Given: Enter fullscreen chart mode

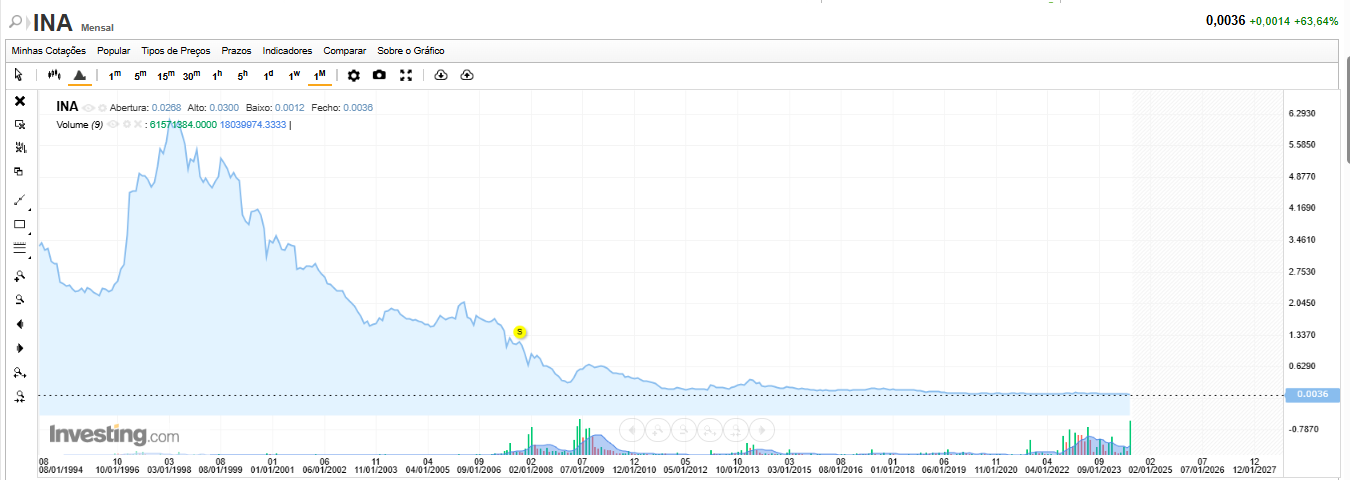Looking at the screenshot, I should tap(406, 75).
